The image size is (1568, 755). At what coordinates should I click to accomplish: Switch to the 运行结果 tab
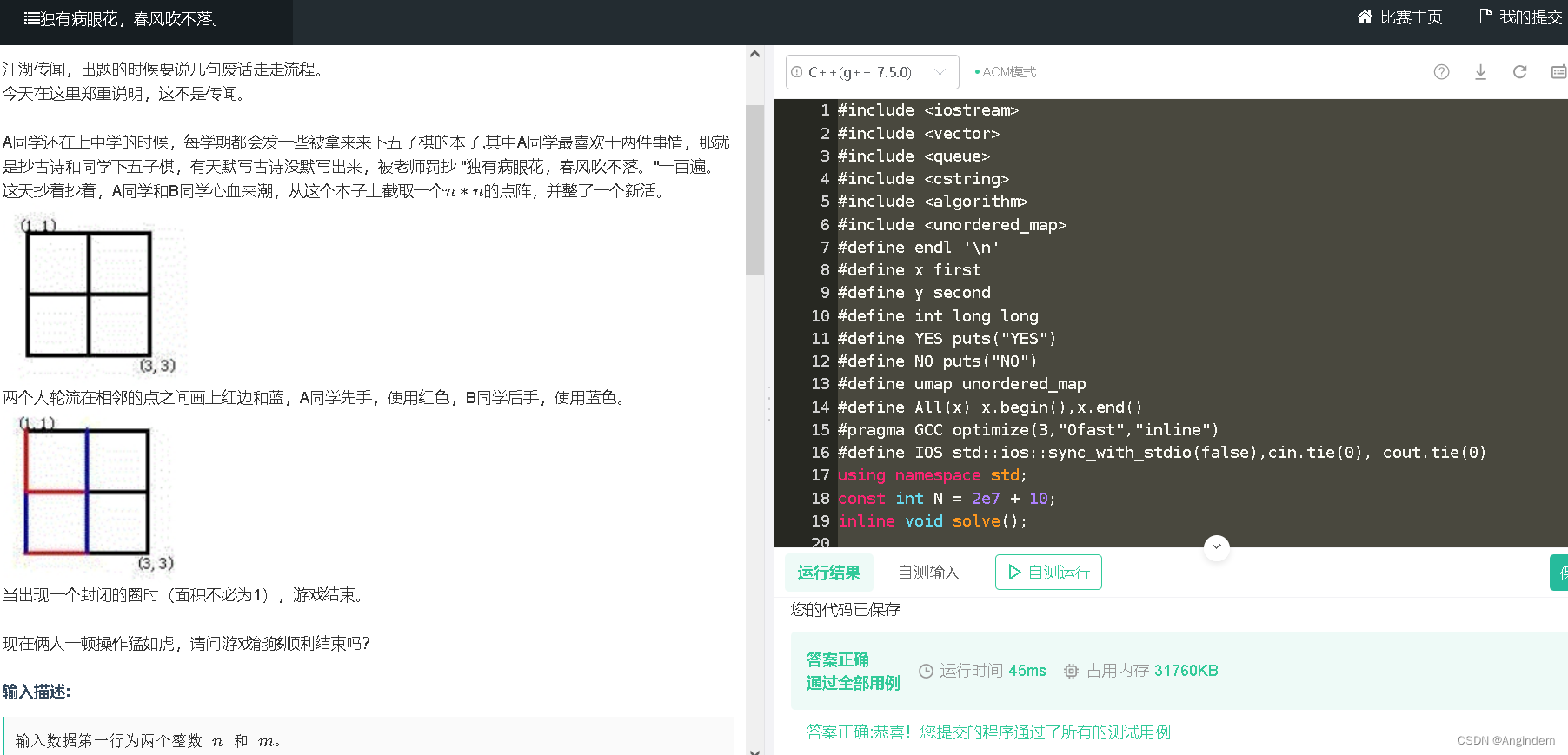pyautogui.click(x=828, y=573)
